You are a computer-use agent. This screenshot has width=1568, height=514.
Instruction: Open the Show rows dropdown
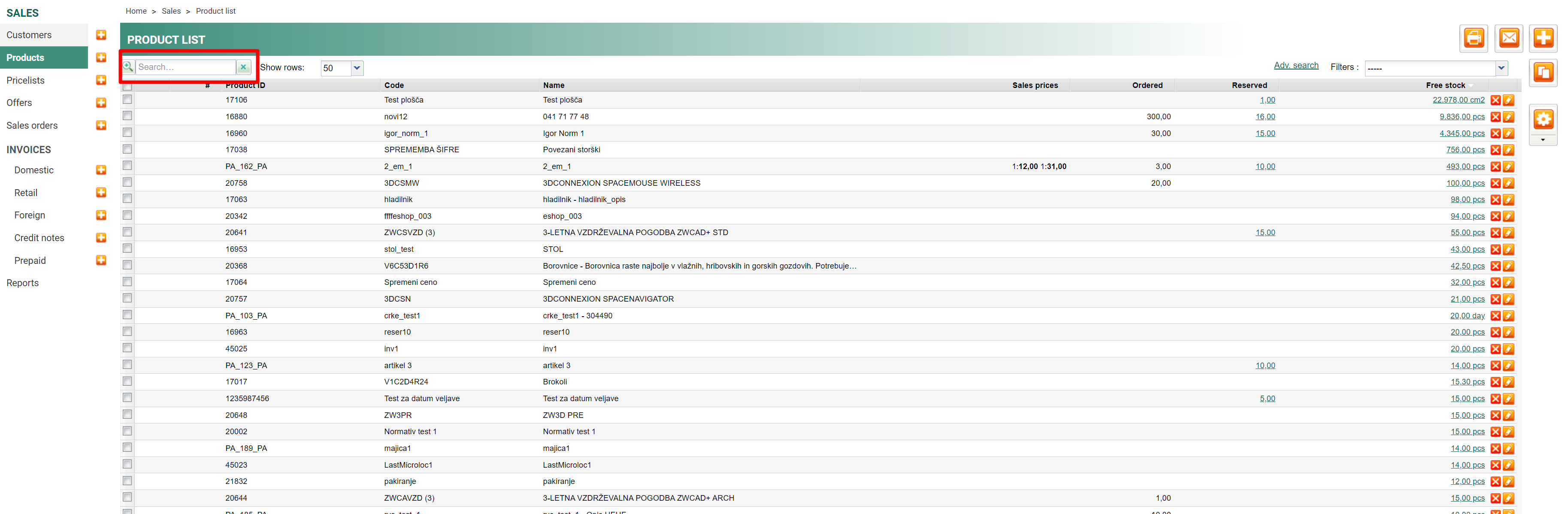pyautogui.click(x=357, y=68)
